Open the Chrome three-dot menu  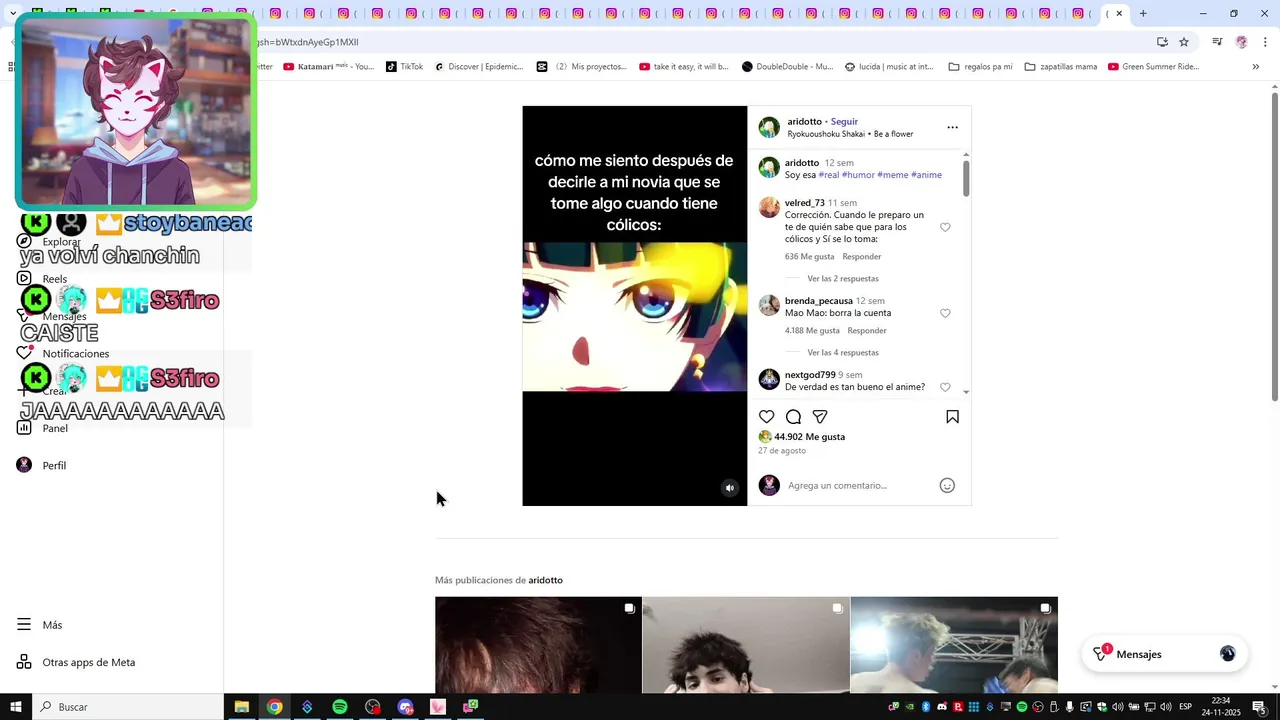[x=1266, y=42]
